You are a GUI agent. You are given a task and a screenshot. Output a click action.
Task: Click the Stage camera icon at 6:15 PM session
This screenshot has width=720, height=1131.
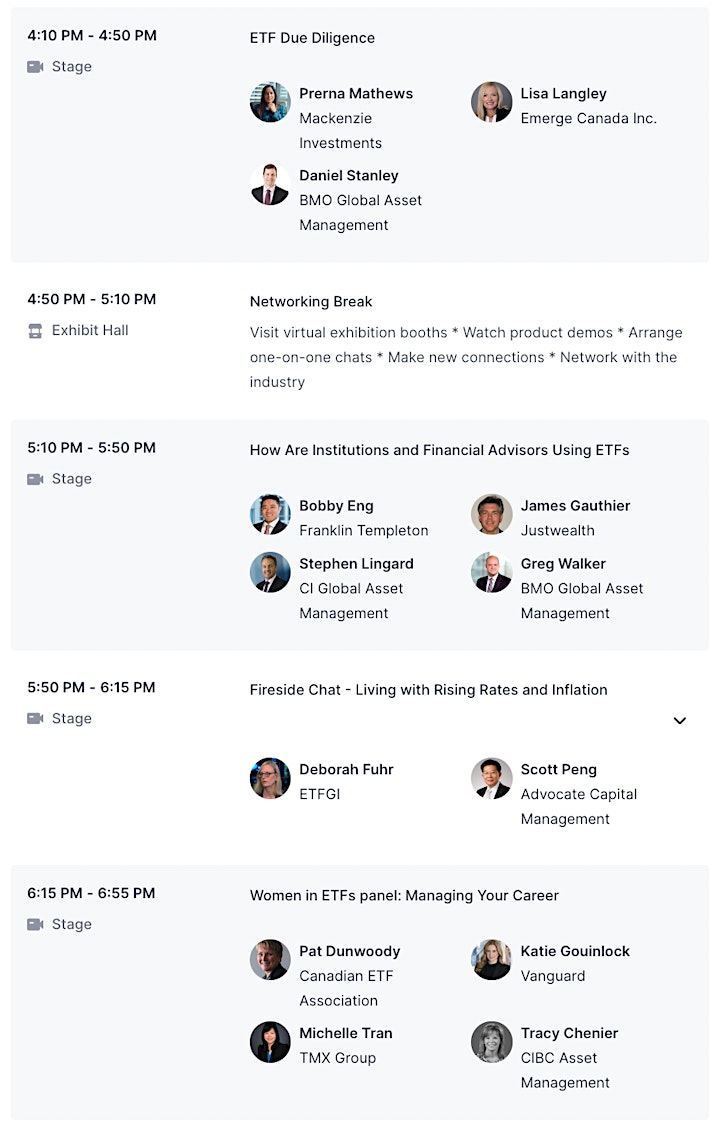tap(35, 924)
